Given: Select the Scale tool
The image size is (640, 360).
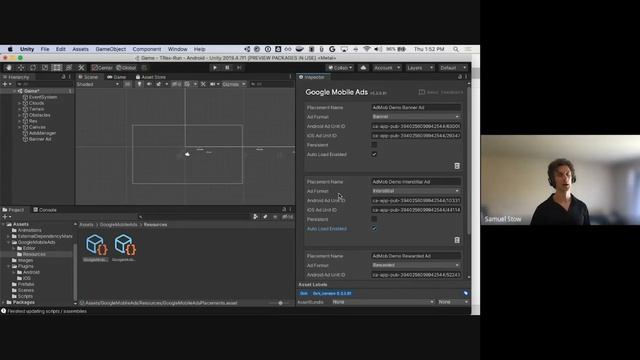Looking at the screenshot, I should pos(45,68).
